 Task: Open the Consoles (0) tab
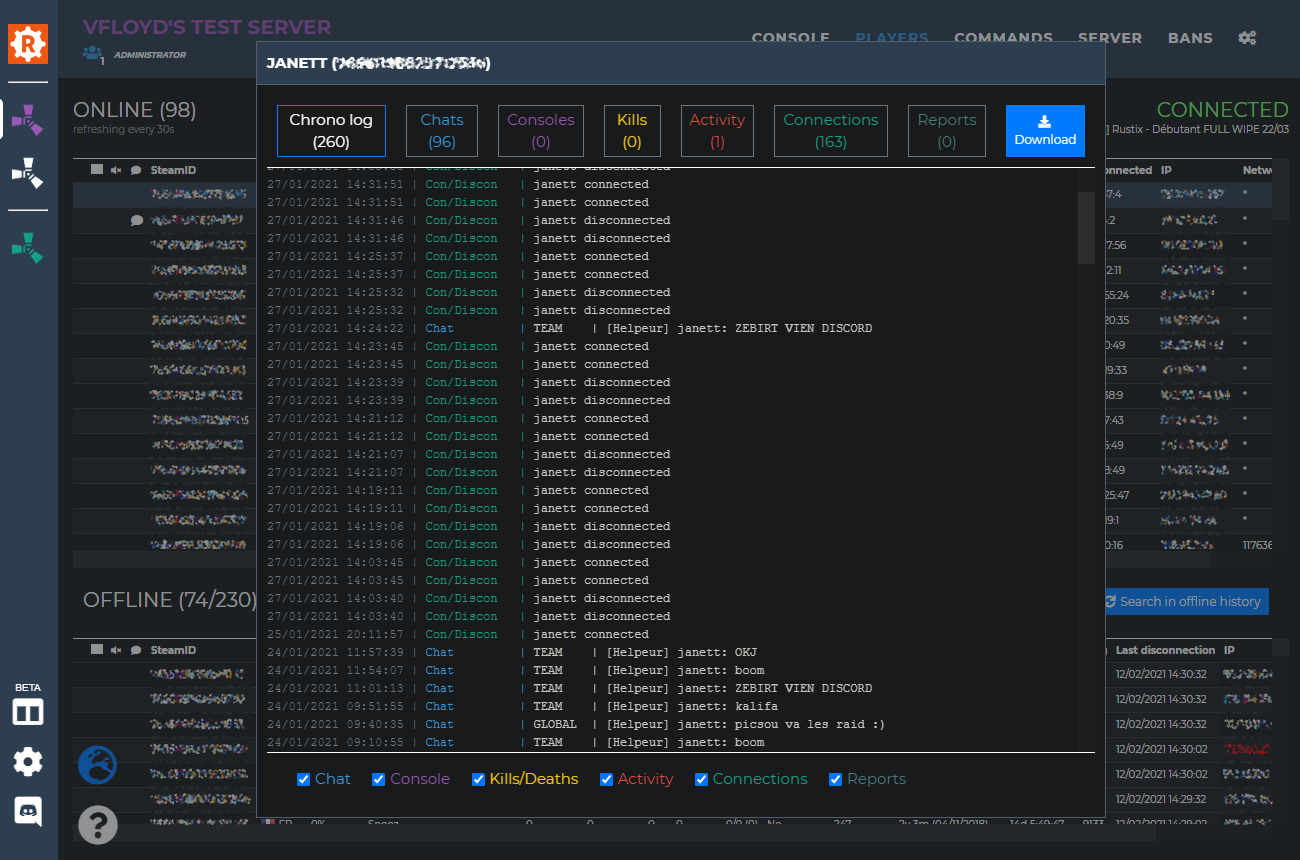pos(541,131)
